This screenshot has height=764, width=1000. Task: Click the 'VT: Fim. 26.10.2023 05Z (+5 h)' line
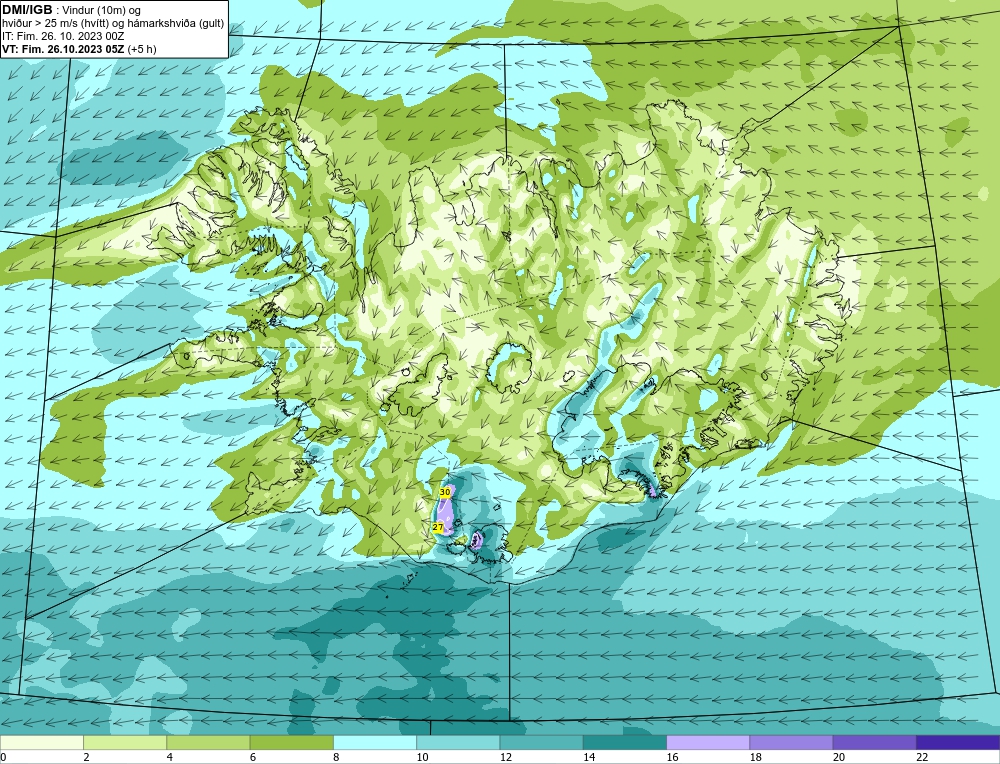pos(79,49)
